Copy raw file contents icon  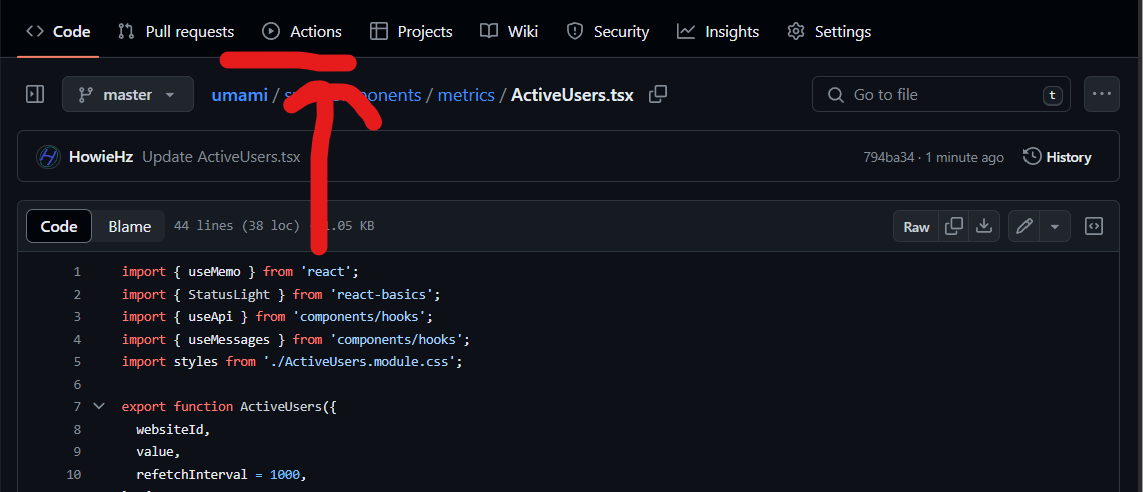(953, 226)
